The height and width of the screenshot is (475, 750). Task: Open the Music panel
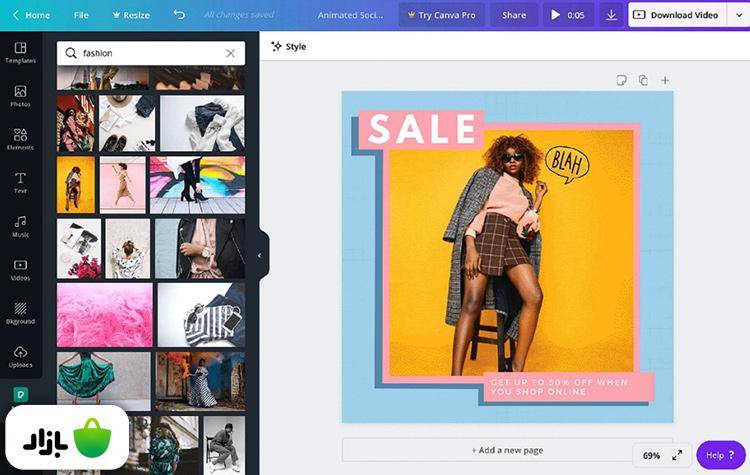click(20, 226)
